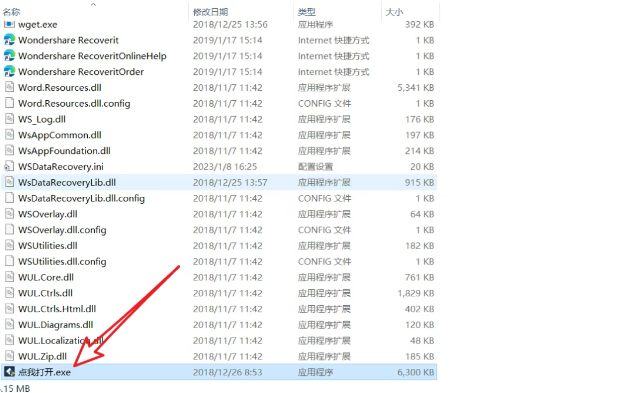Select the WUL.Diagrams.dll file
617x393 pixels.
point(55,325)
